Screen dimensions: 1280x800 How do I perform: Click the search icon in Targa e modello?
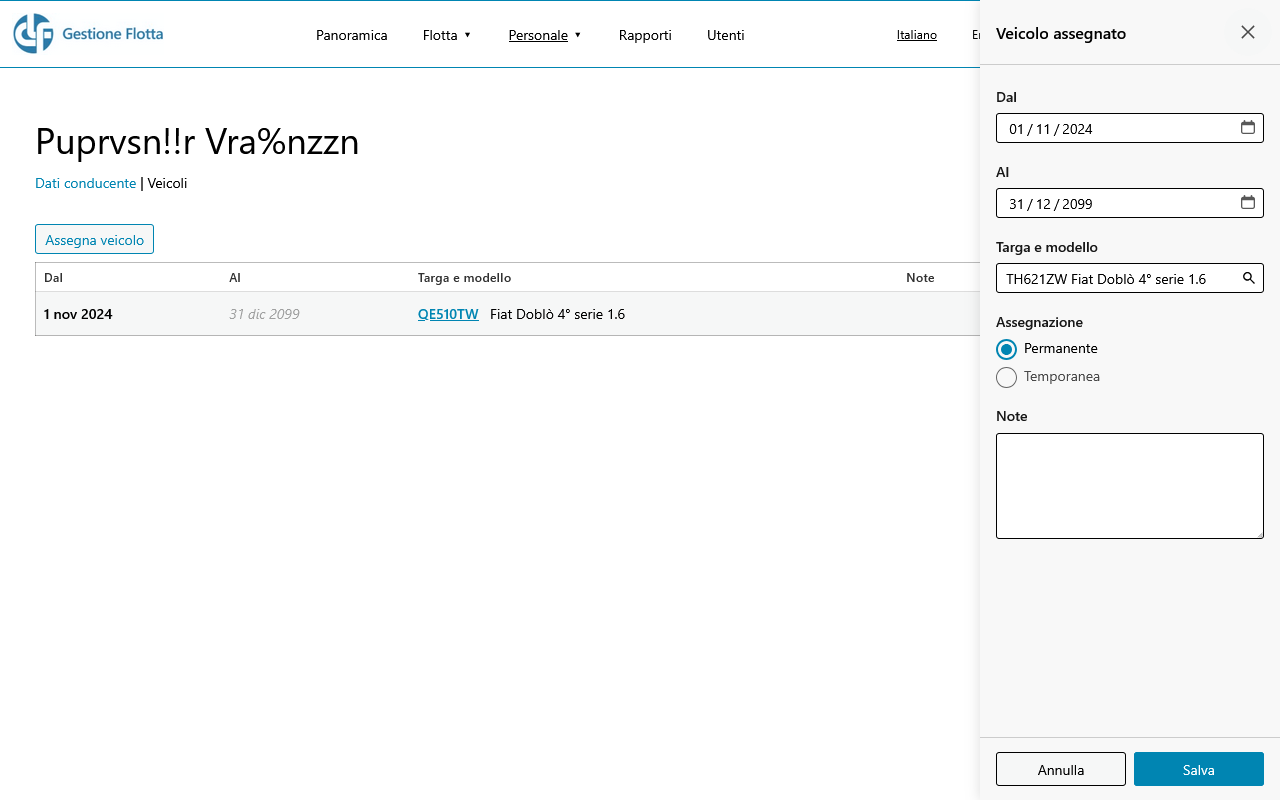1249,278
